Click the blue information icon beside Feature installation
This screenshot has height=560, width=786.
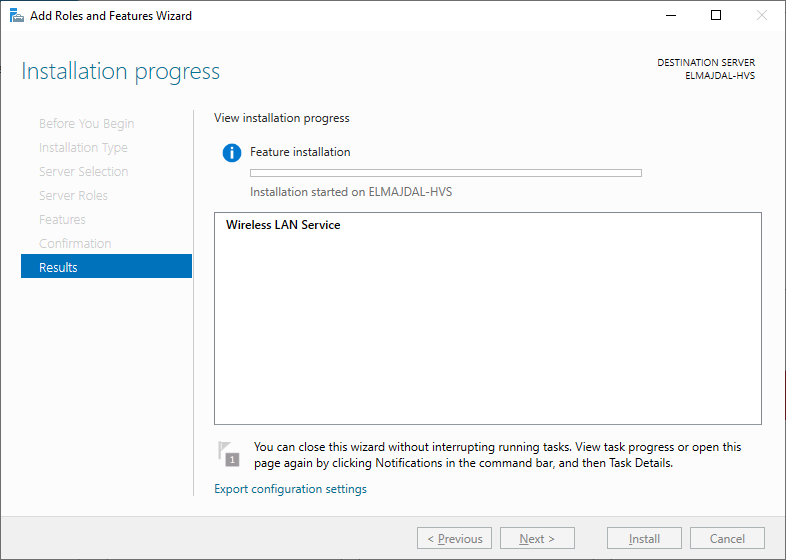click(232, 153)
